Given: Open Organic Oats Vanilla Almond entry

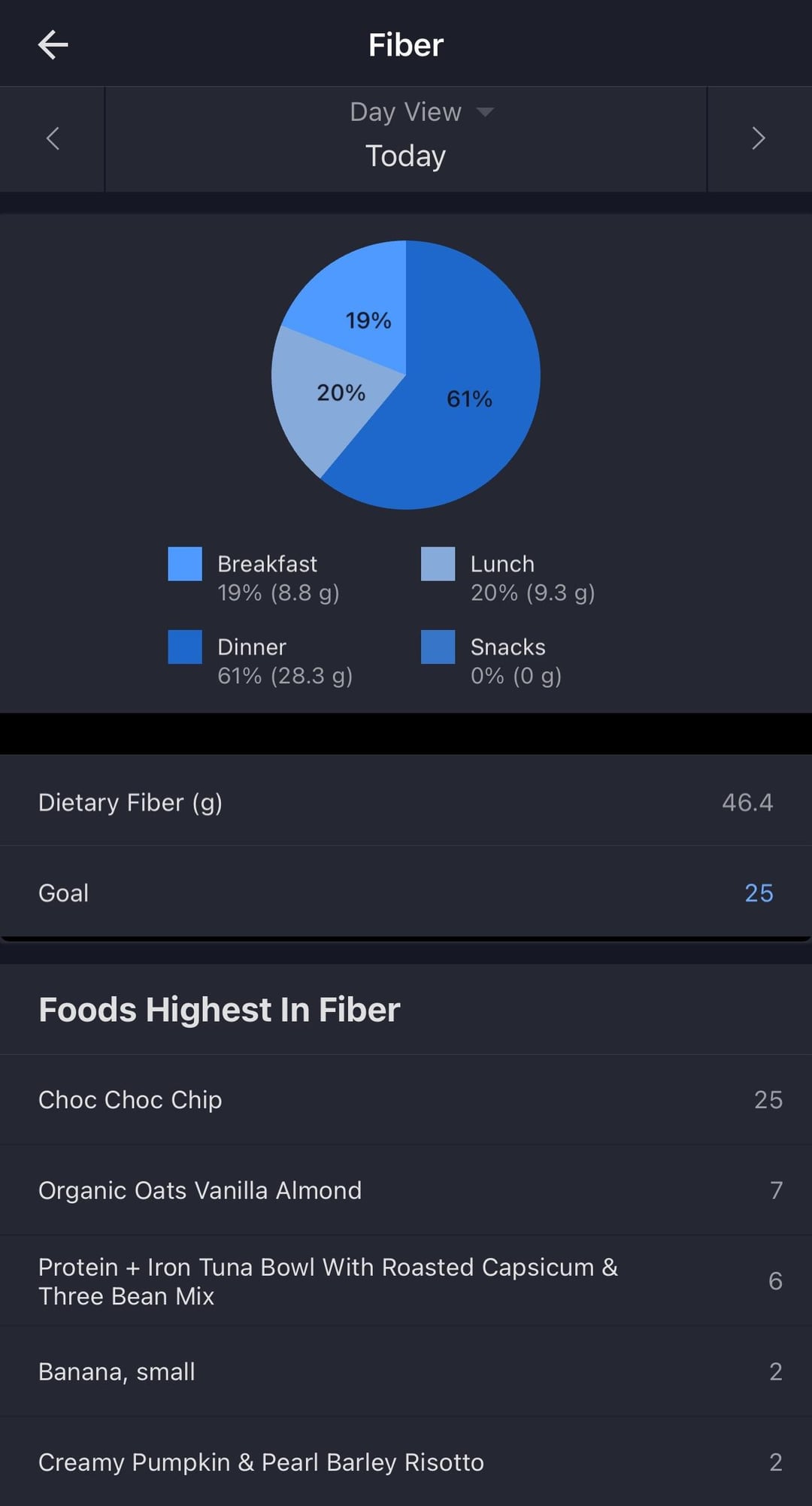Looking at the screenshot, I should (406, 1190).
